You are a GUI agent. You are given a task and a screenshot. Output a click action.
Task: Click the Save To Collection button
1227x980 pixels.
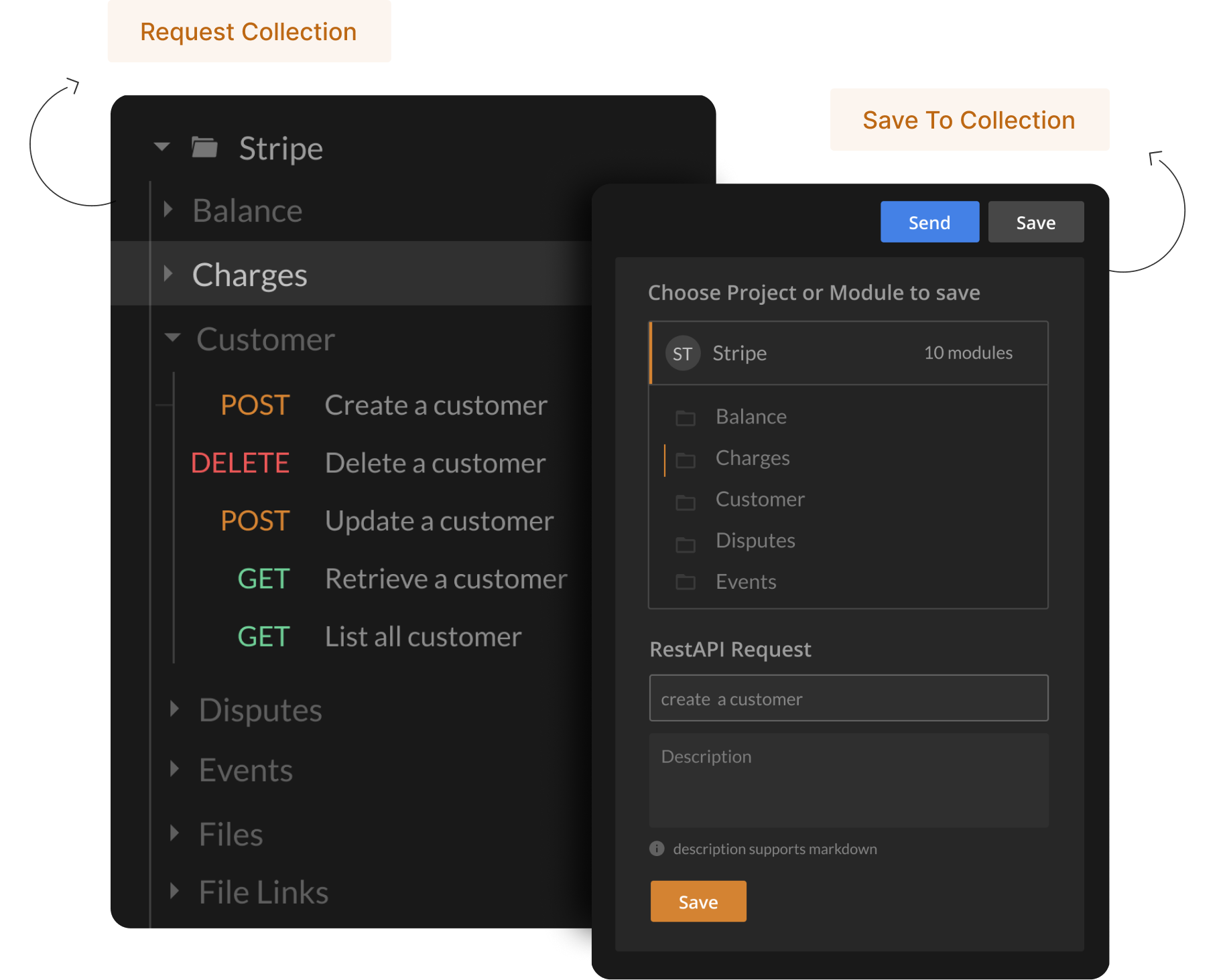[968, 119]
